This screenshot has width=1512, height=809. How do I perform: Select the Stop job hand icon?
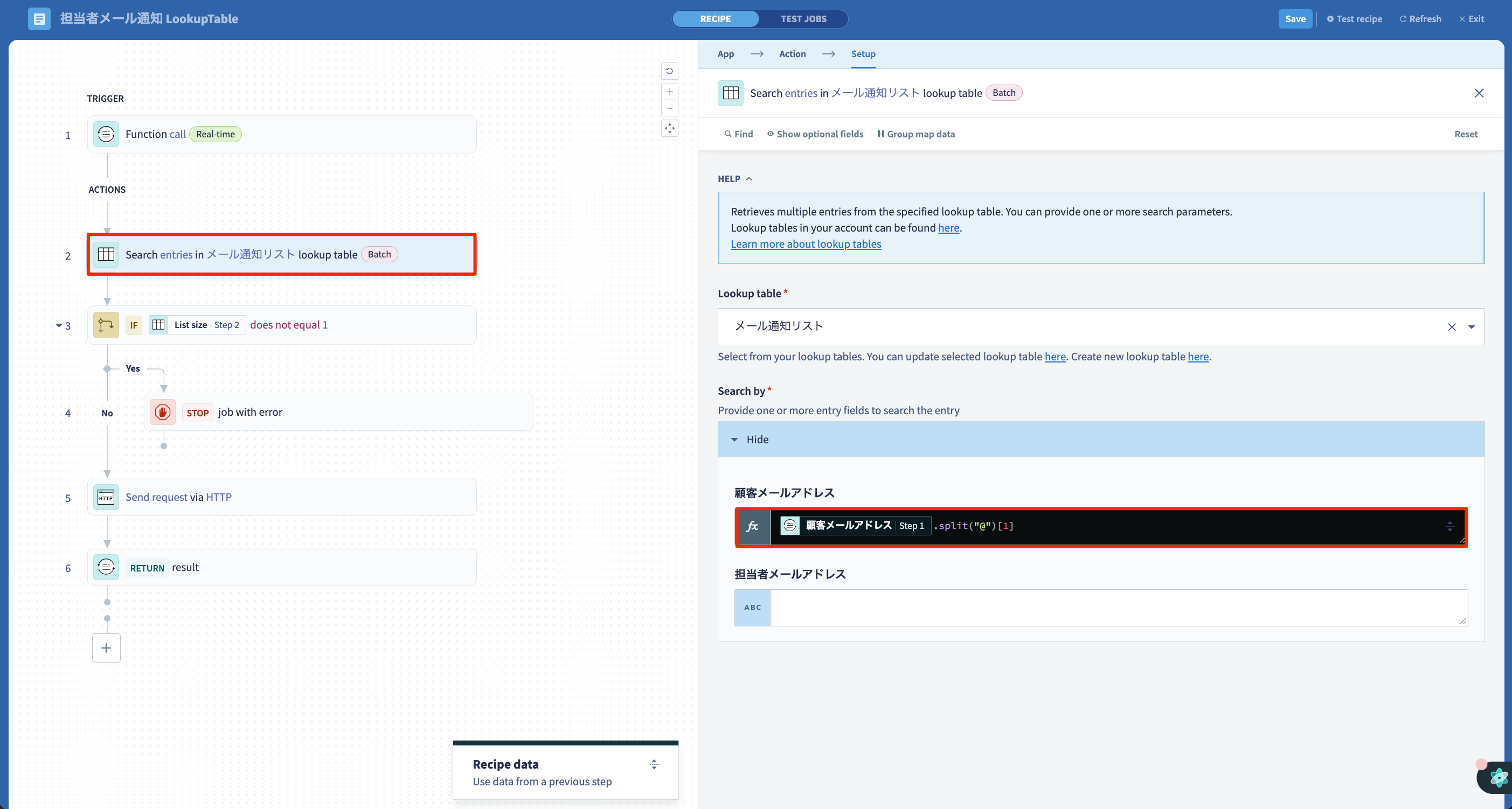(163, 413)
